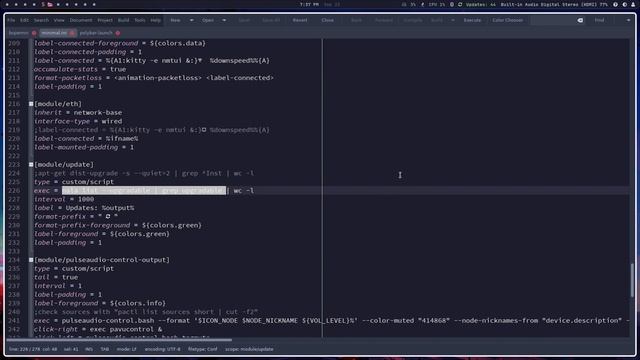640x360 pixels.
Task: Click the Execute toolbar button
Action: (472, 20)
